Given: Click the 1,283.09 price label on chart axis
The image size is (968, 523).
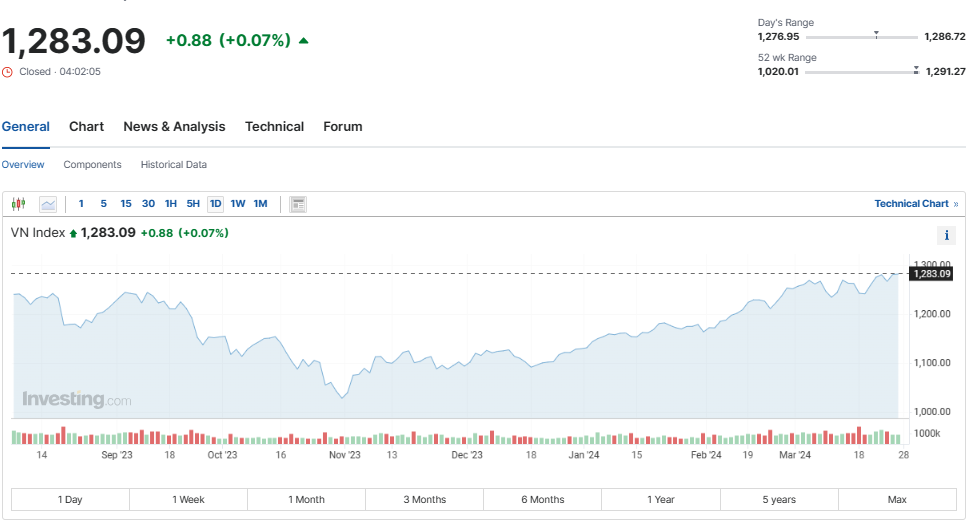Looking at the screenshot, I should click(x=931, y=273).
